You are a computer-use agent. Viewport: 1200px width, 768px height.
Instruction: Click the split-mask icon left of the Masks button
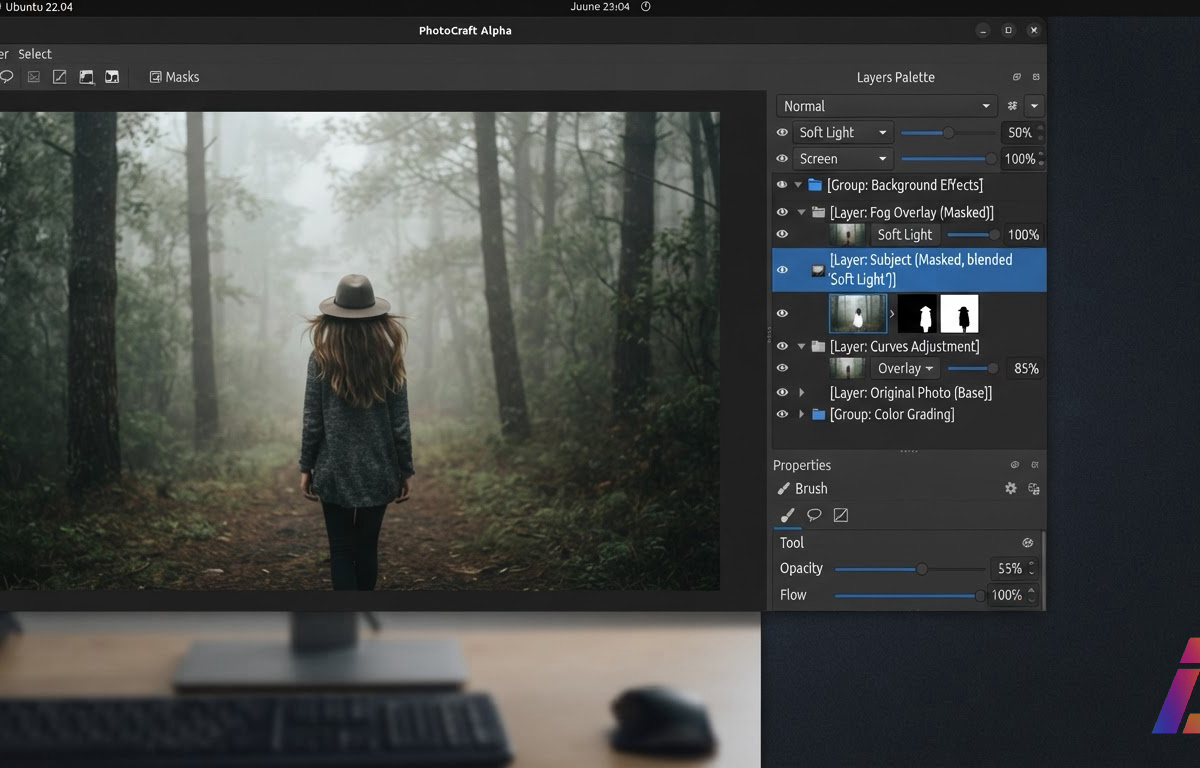[x=112, y=77]
